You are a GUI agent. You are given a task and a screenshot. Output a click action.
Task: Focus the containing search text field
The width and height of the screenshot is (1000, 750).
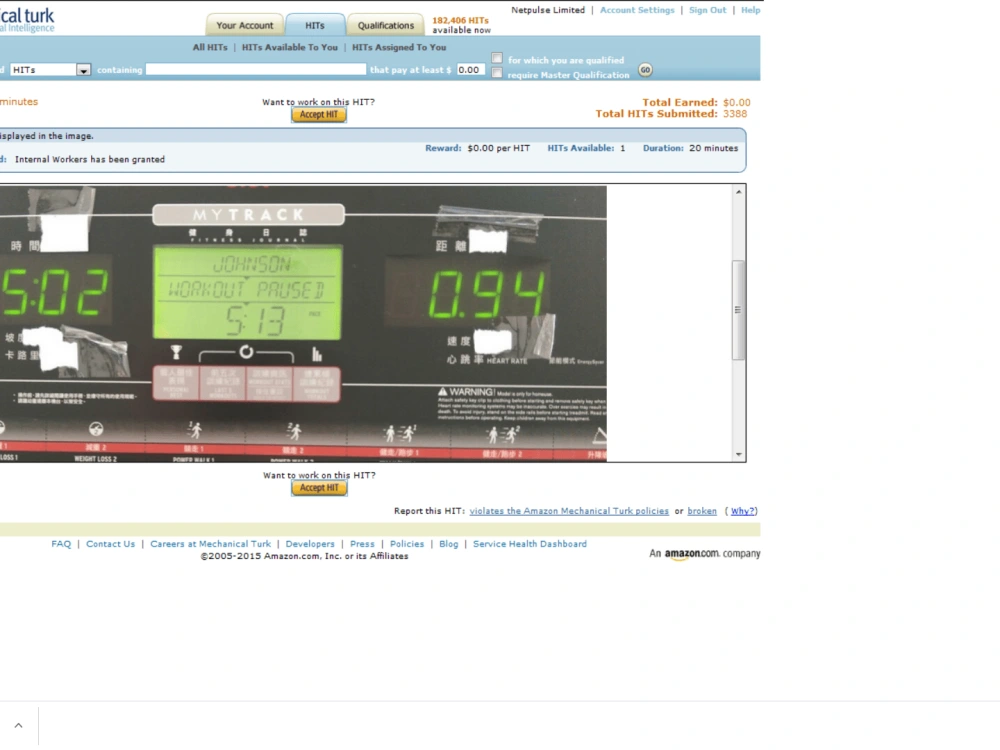256,70
